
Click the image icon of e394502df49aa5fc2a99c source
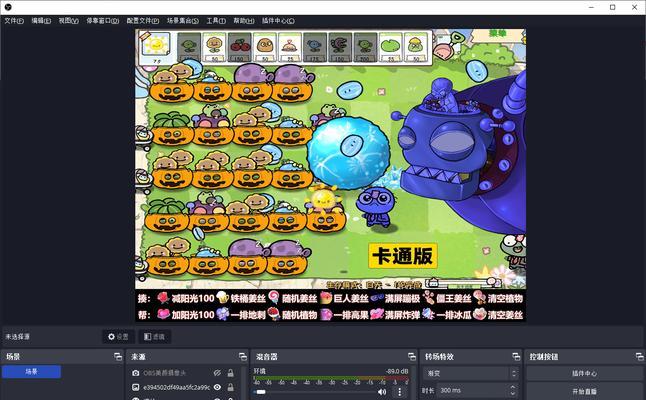[x=136, y=387]
